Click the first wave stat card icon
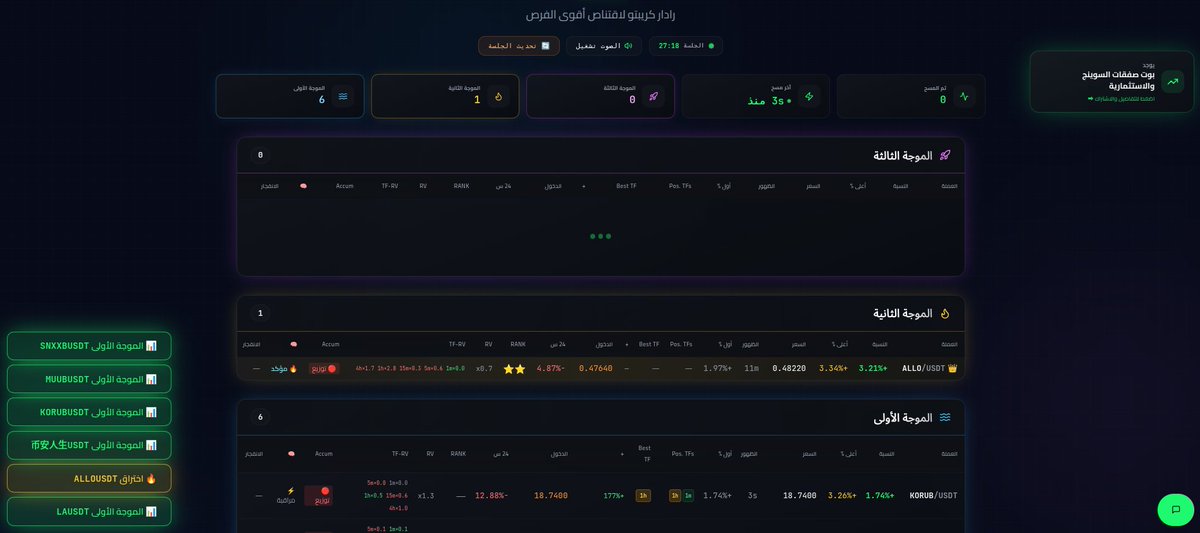 coord(344,97)
